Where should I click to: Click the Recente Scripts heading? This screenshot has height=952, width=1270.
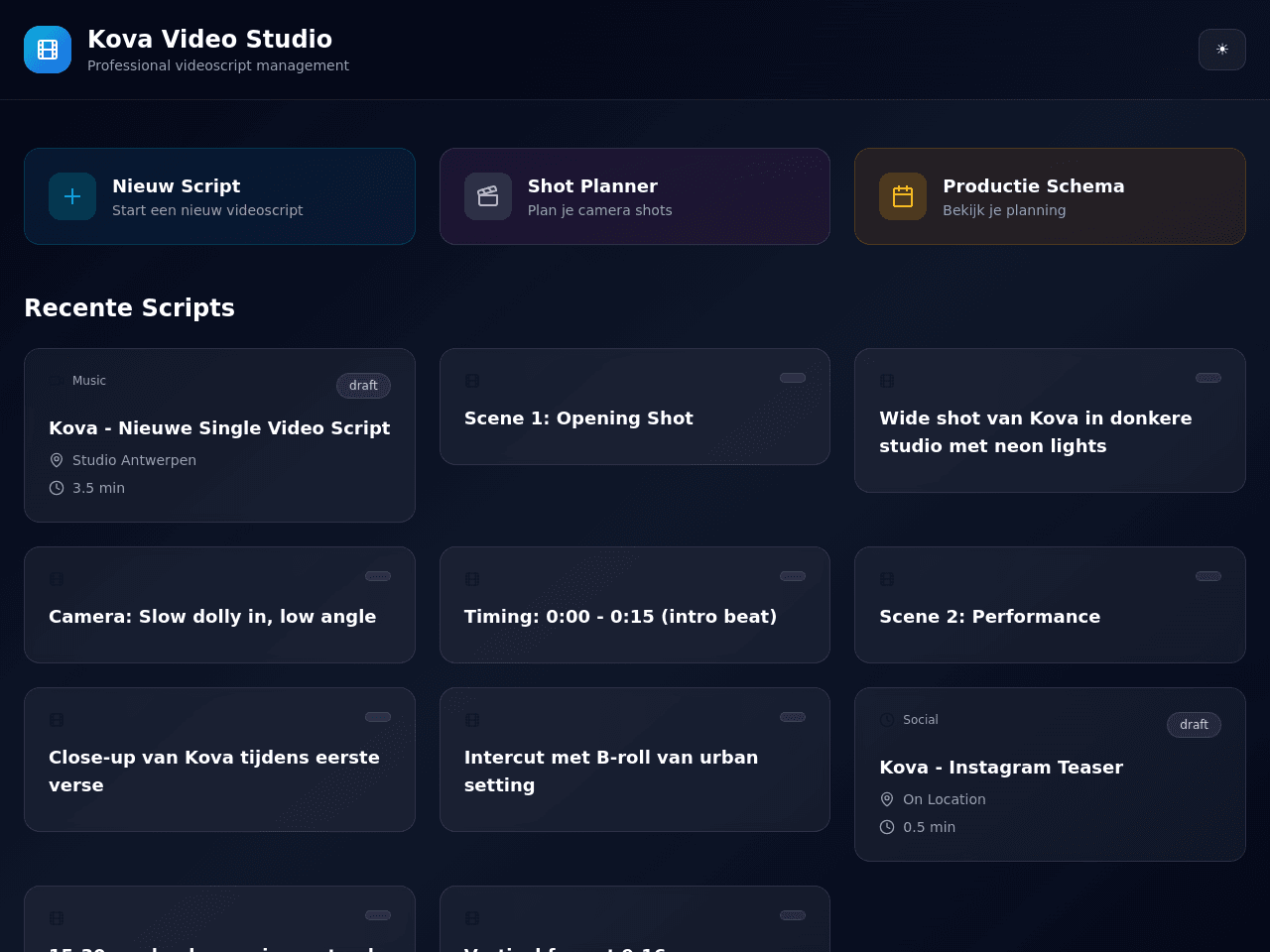[x=129, y=308]
